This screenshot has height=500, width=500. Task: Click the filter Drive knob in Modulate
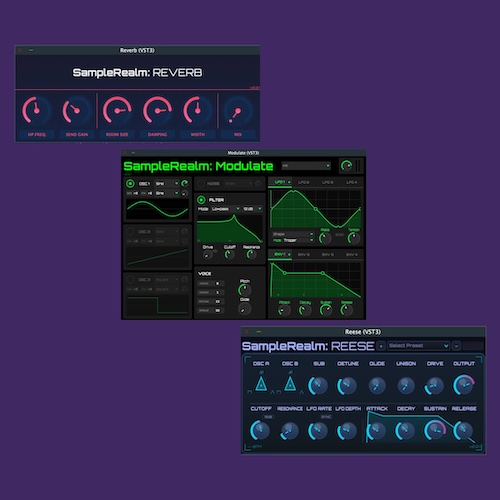tap(208, 255)
